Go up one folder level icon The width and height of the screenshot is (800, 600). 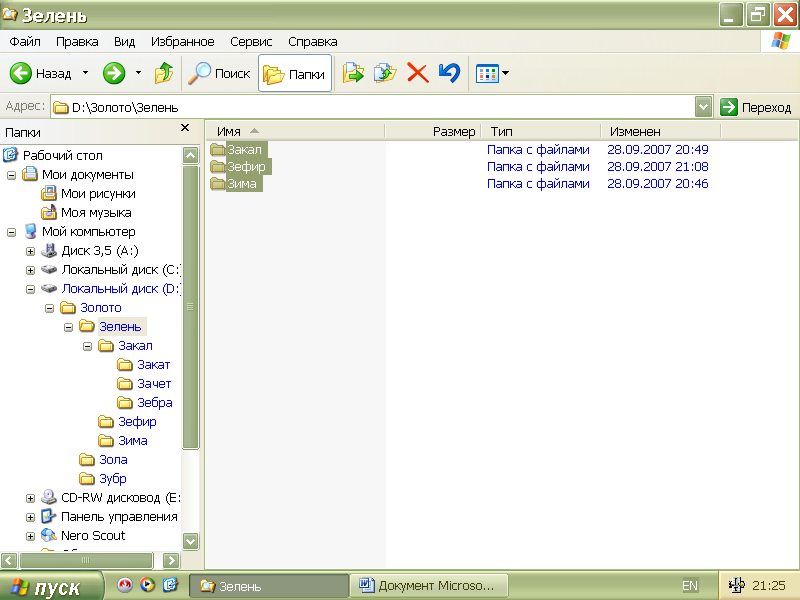(164, 73)
